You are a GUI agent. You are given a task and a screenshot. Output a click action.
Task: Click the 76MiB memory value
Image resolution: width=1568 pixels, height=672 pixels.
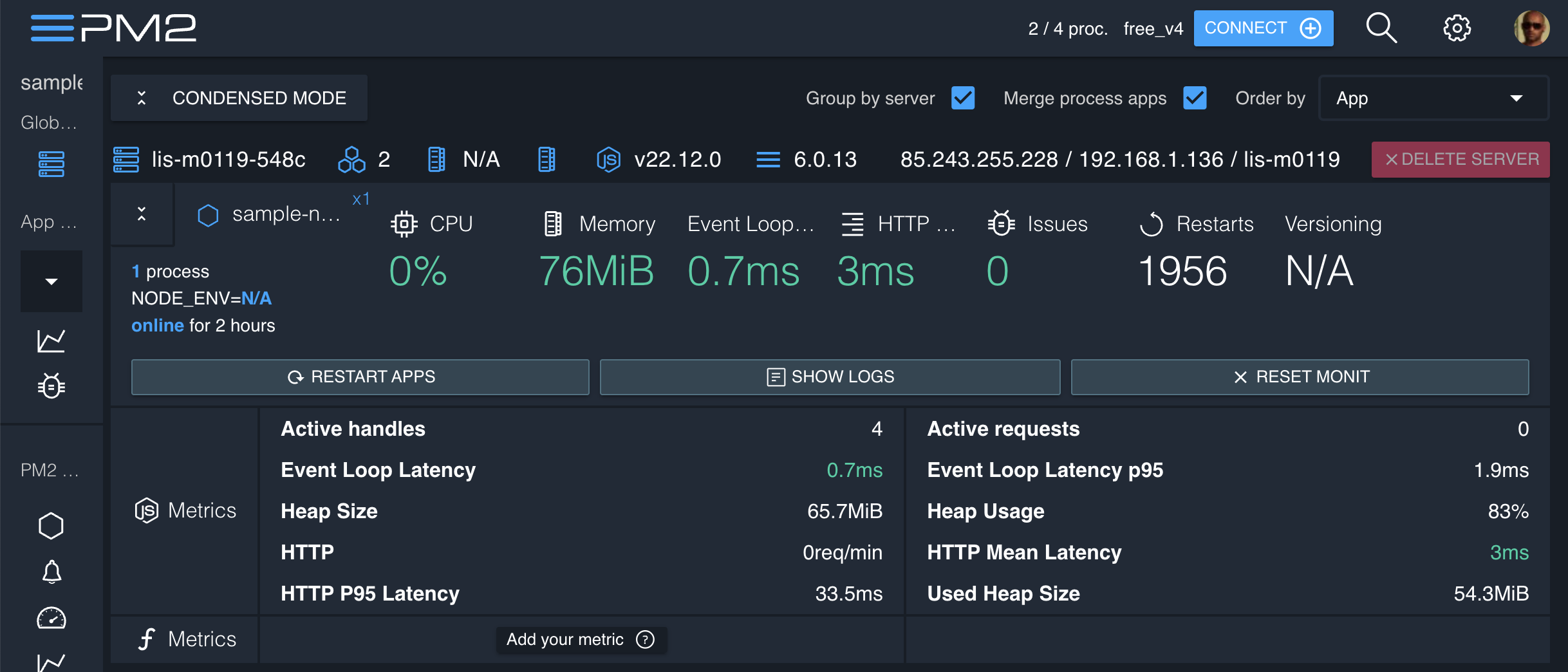(597, 271)
